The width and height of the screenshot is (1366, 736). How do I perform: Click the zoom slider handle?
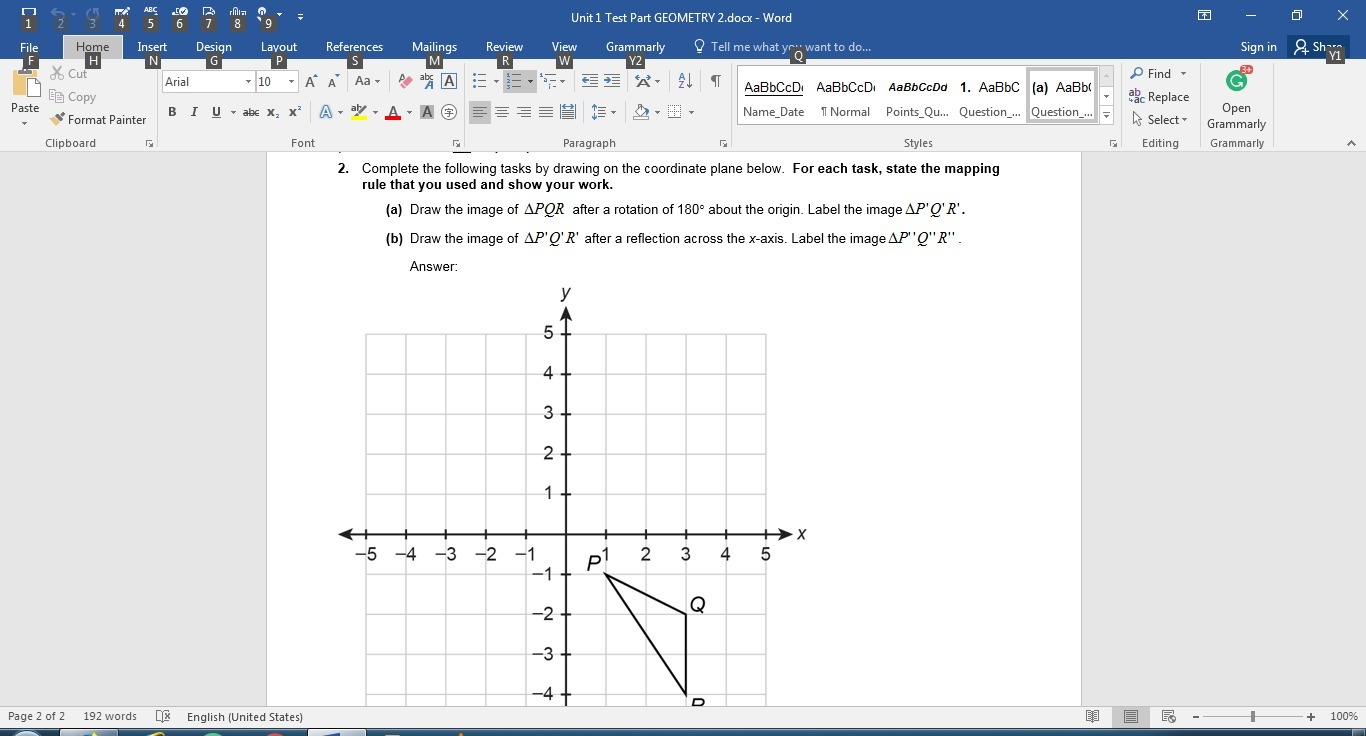point(1252,716)
